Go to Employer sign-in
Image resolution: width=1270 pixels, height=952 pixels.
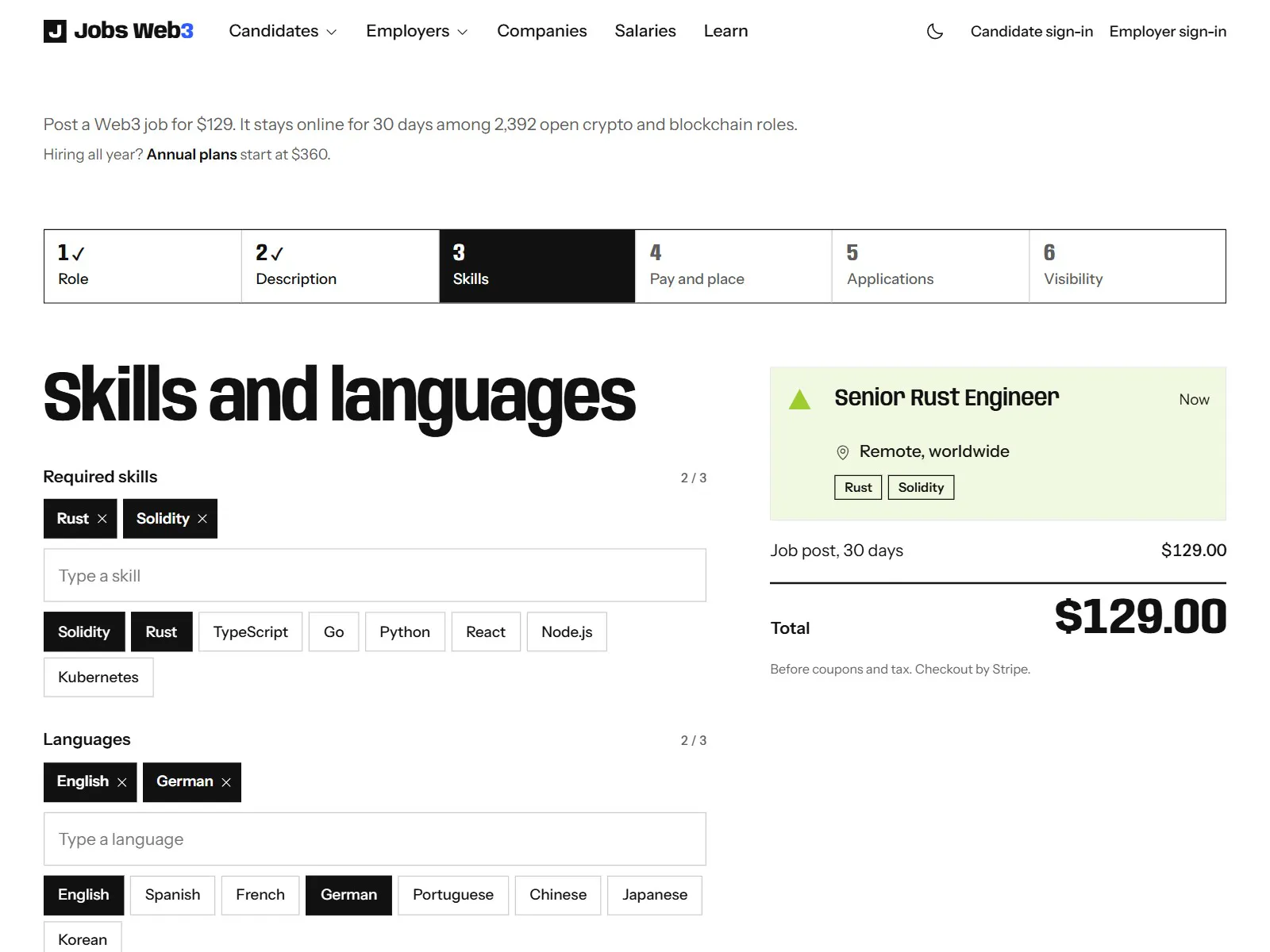click(x=1168, y=31)
